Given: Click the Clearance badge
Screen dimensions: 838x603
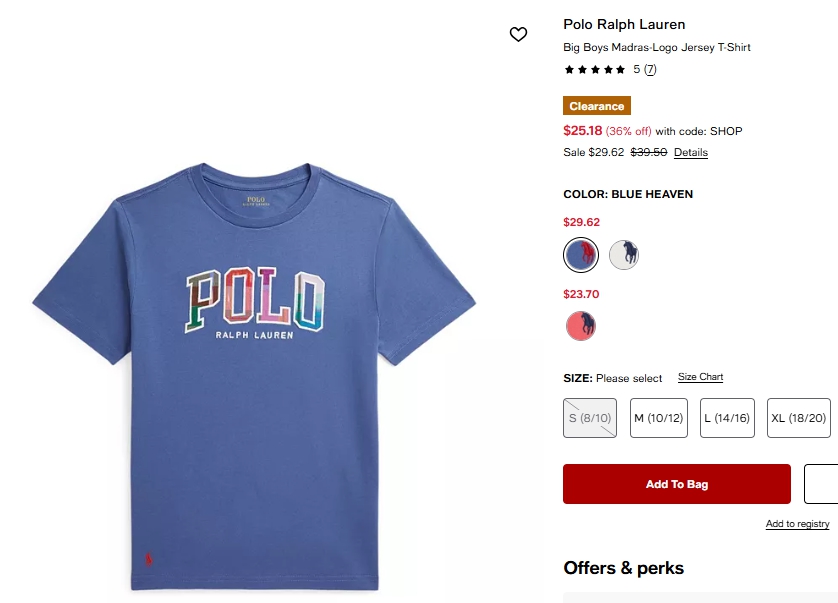Looking at the screenshot, I should (x=596, y=106).
